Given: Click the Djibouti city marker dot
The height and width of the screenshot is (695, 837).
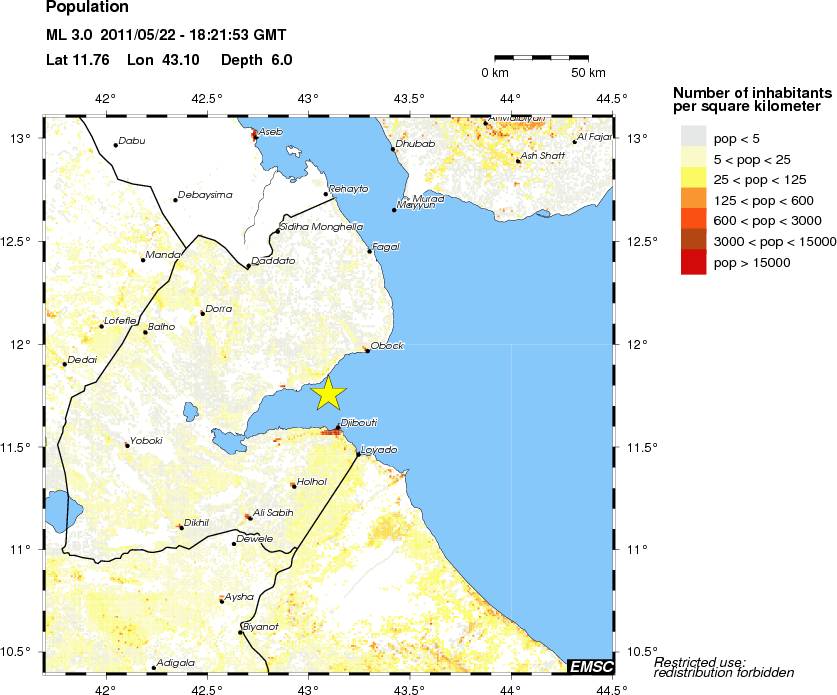Looking at the screenshot, I should 338,428.
